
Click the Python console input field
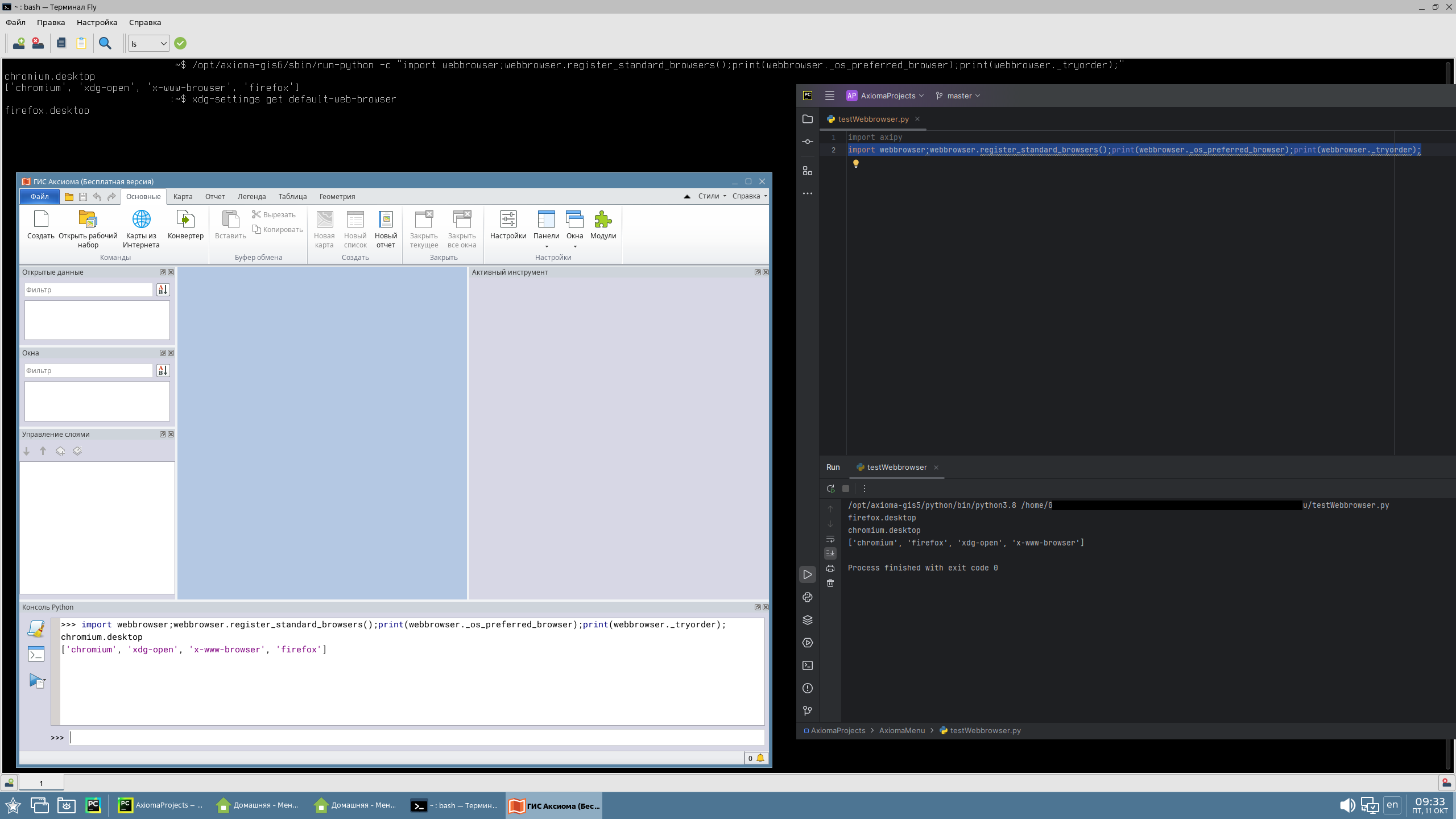point(416,738)
